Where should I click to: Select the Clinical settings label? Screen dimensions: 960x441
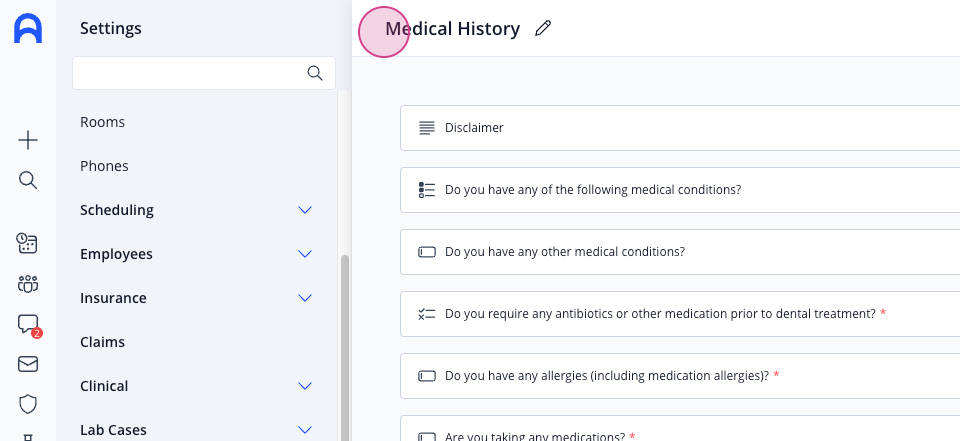[104, 386]
